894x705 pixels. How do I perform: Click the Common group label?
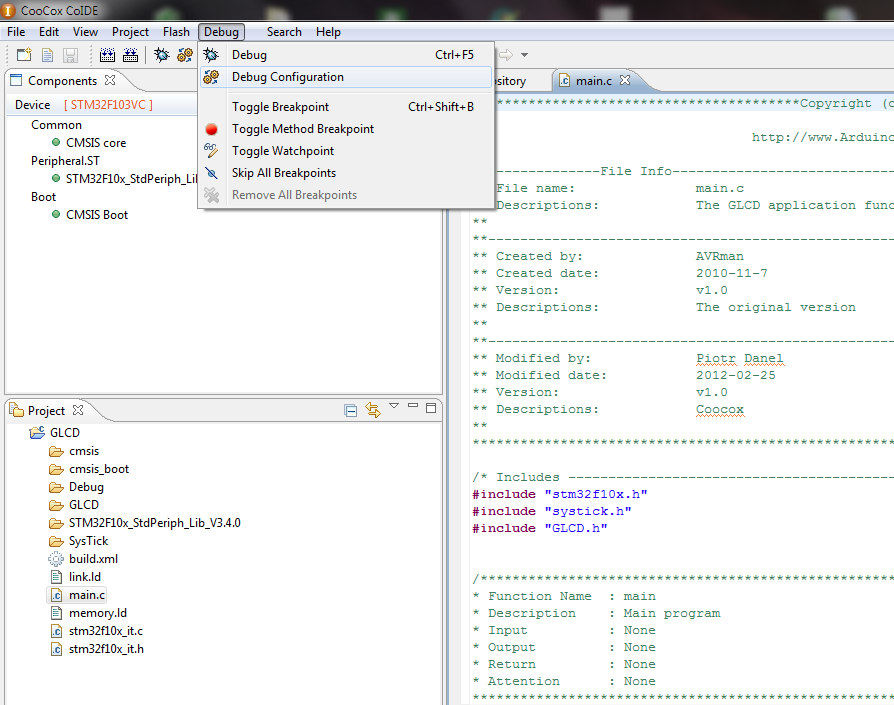[x=56, y=125]
